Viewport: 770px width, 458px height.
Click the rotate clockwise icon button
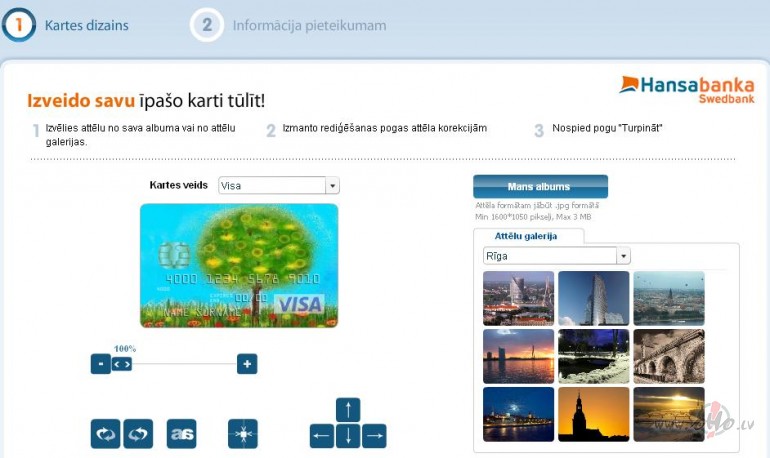point(106,433)
